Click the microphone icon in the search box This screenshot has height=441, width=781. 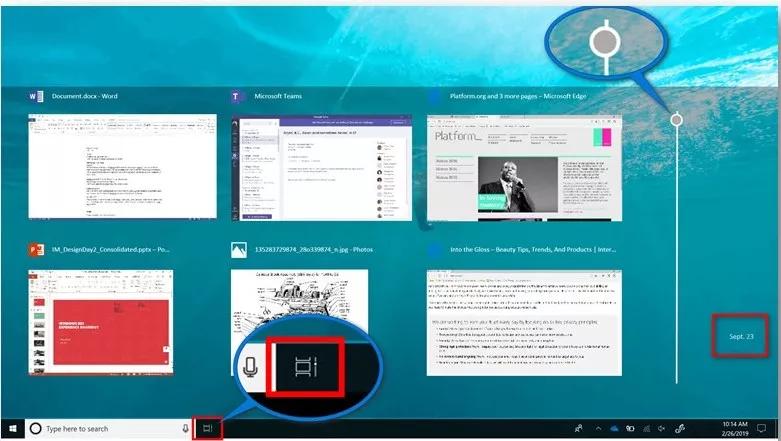click(186, 429)
